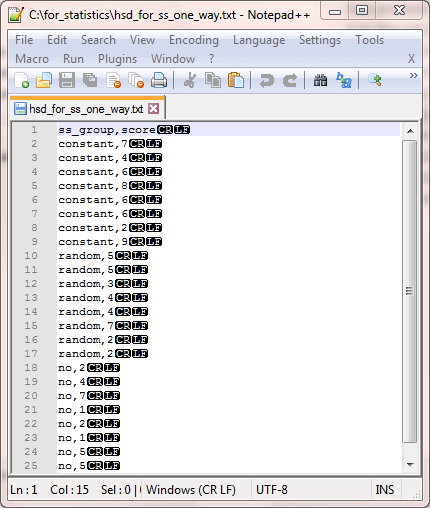Open the View menu
The width and height of the screenshot is (430, 508).
[142, 40]
